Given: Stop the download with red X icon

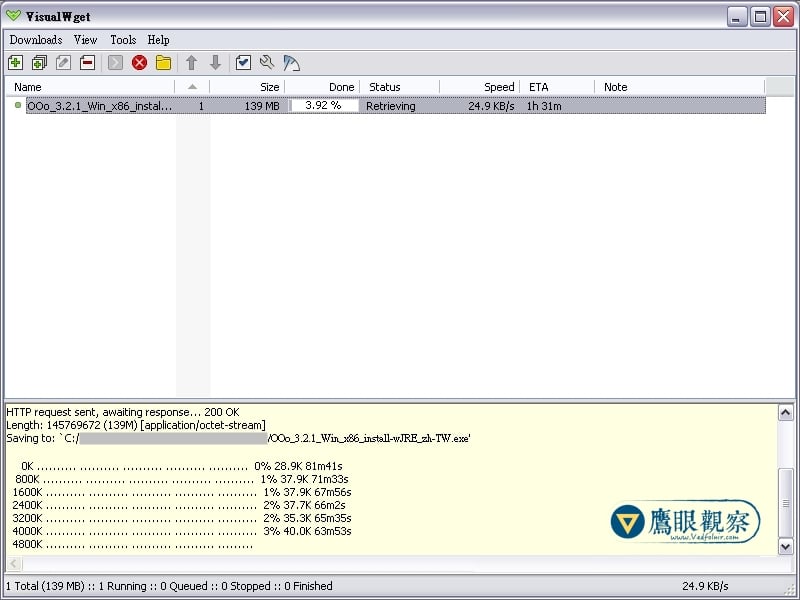Looking at the screenshot, I should (x=139, y=63).
